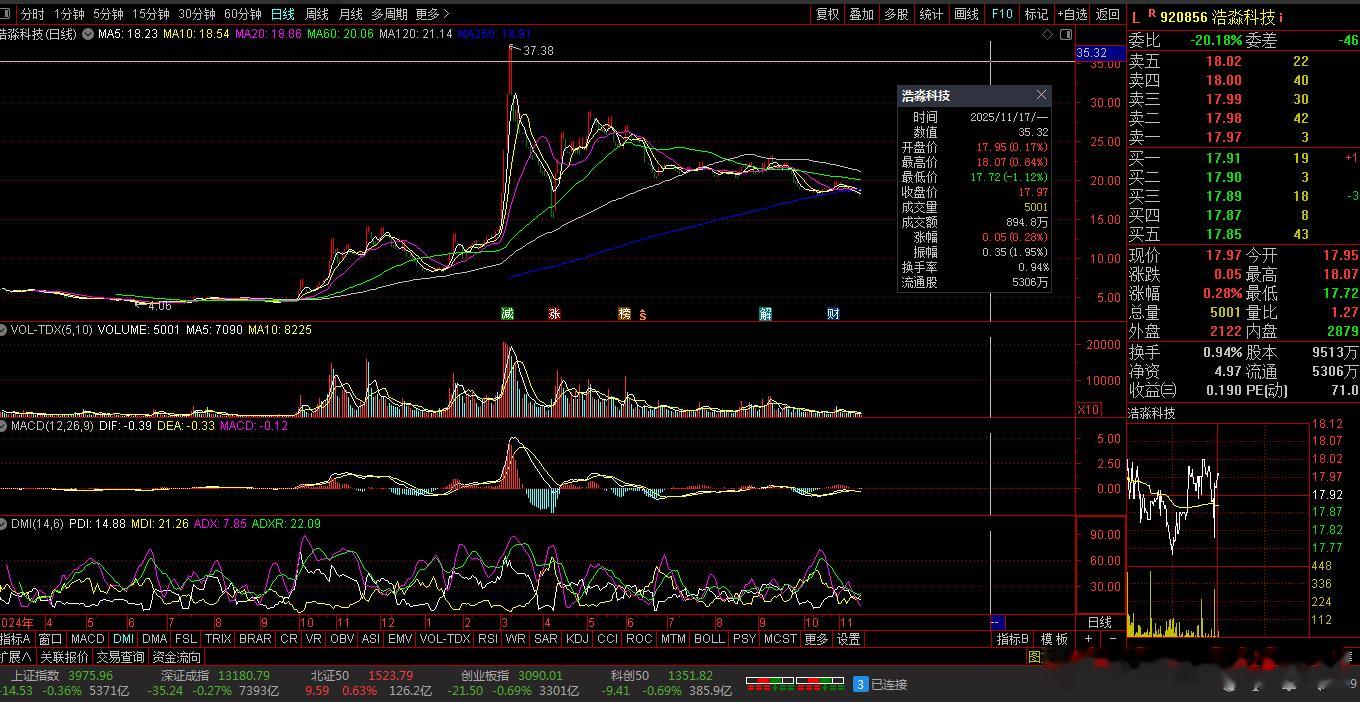The width and height of the screenshot is (1360, 702).
Task: Click the X10 volume scale button
Action: 1088,409
